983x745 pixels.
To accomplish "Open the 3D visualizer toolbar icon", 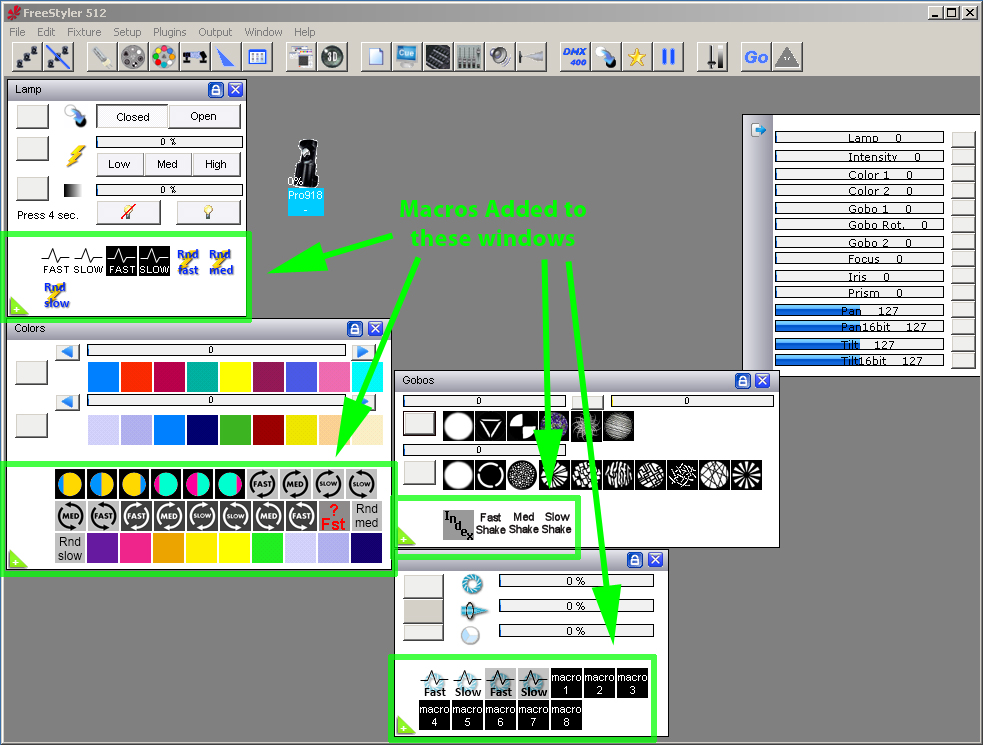I will pyautogui.click(x=332, y=57).
